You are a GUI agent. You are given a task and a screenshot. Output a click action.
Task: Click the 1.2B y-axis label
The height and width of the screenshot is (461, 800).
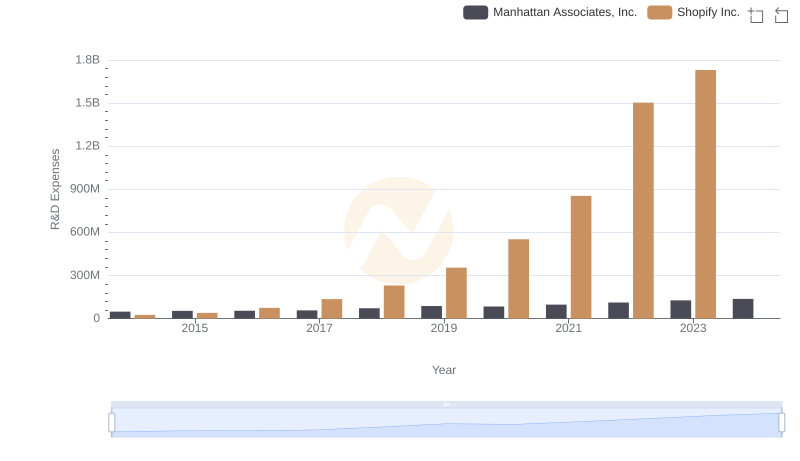click(x=88, y=146)
